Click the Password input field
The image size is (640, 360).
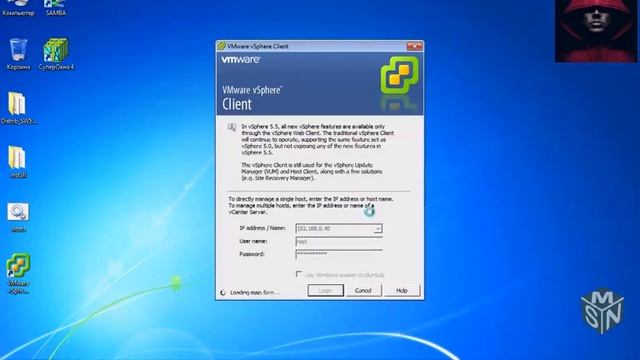pyautogui.click(x=339, y=254)
